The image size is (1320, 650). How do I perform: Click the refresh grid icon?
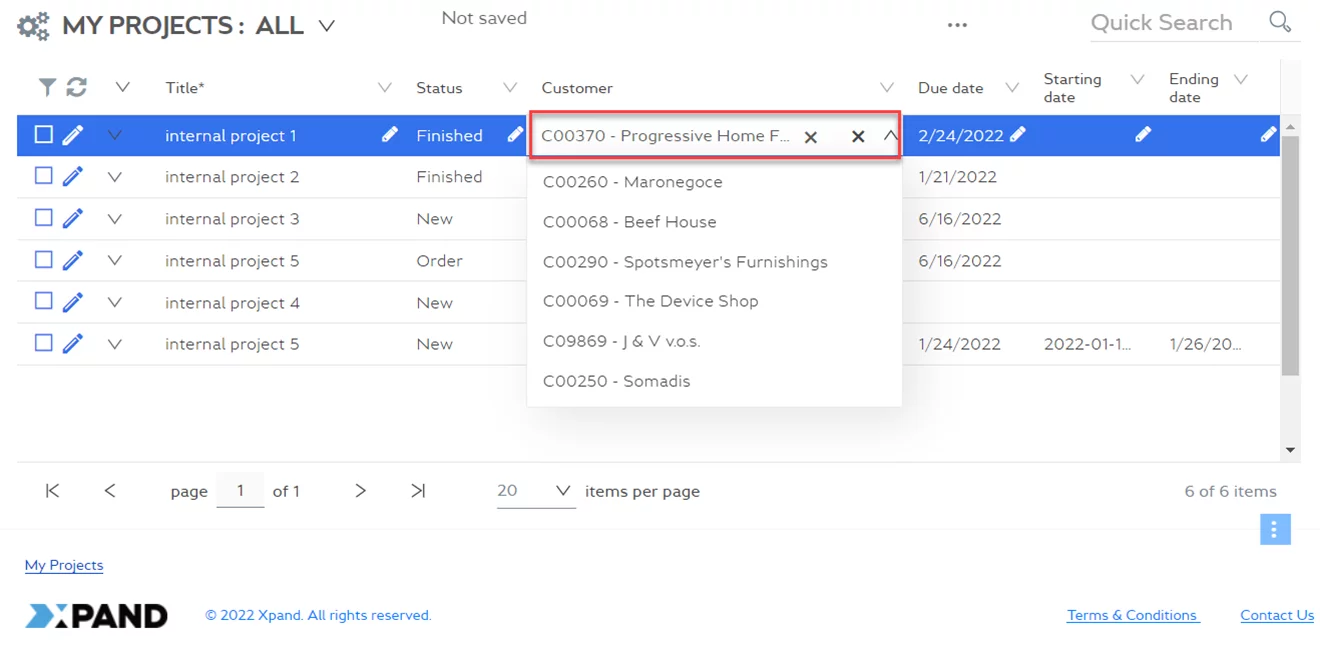pos(76,88)
